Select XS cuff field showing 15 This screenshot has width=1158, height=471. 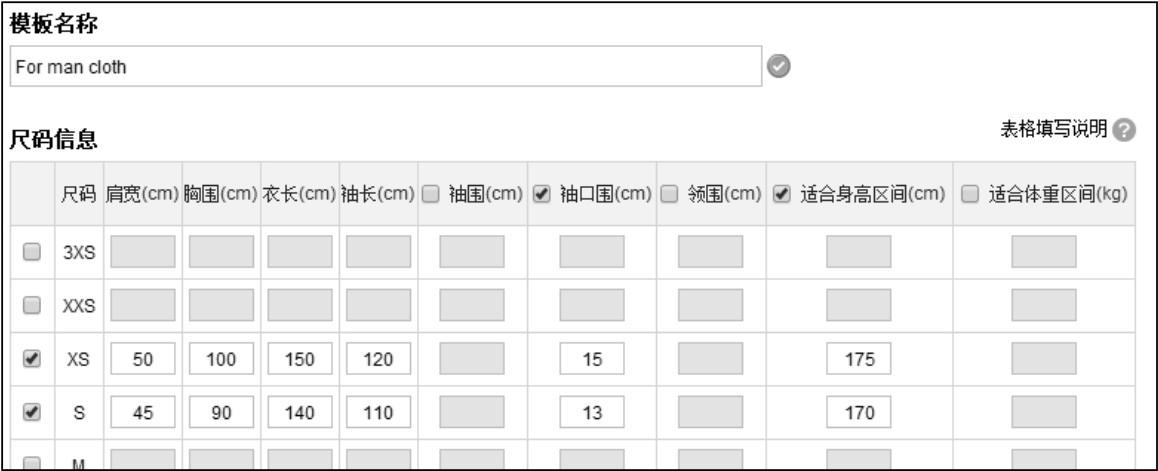click(x=592, y=359)
